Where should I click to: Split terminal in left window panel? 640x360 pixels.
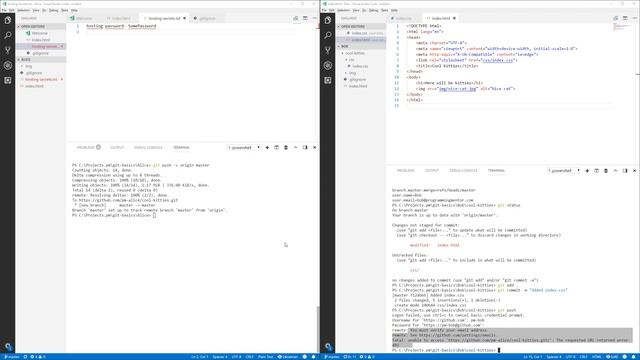[x=276, y=147]
